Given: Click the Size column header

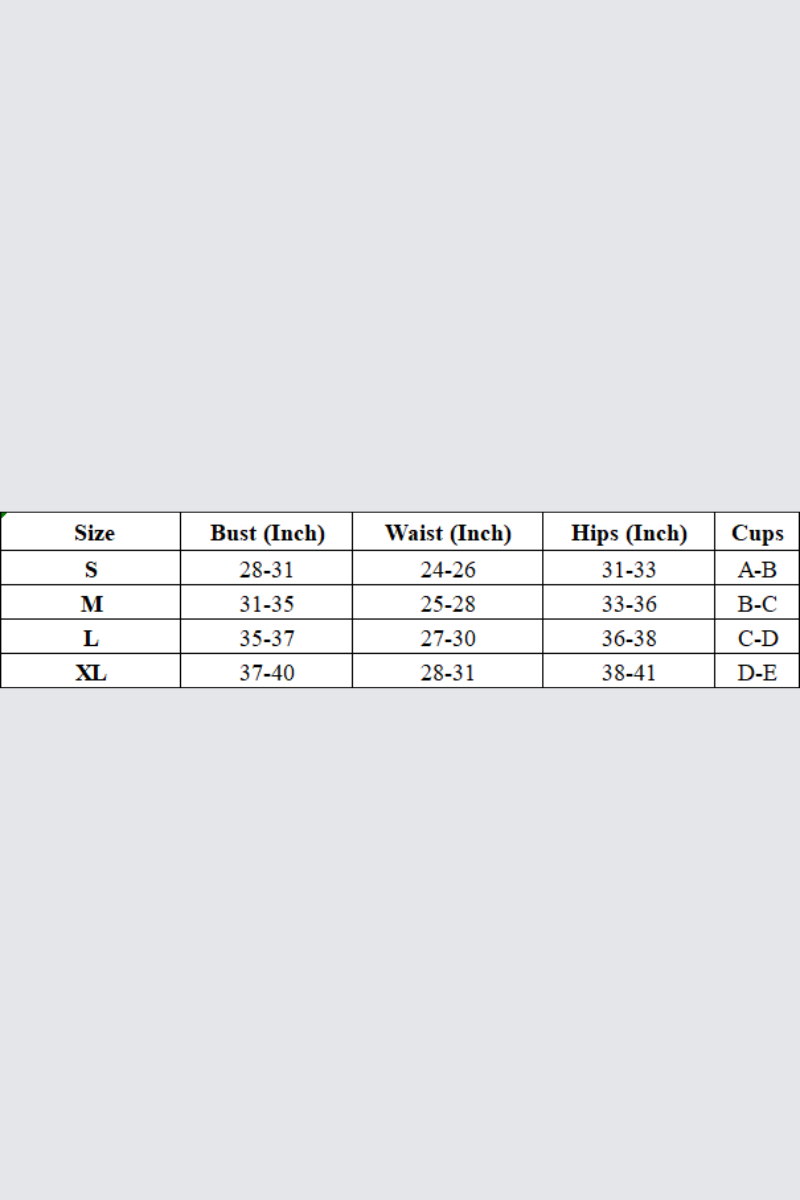Looking at the screenshot, I should pos(94,533).
